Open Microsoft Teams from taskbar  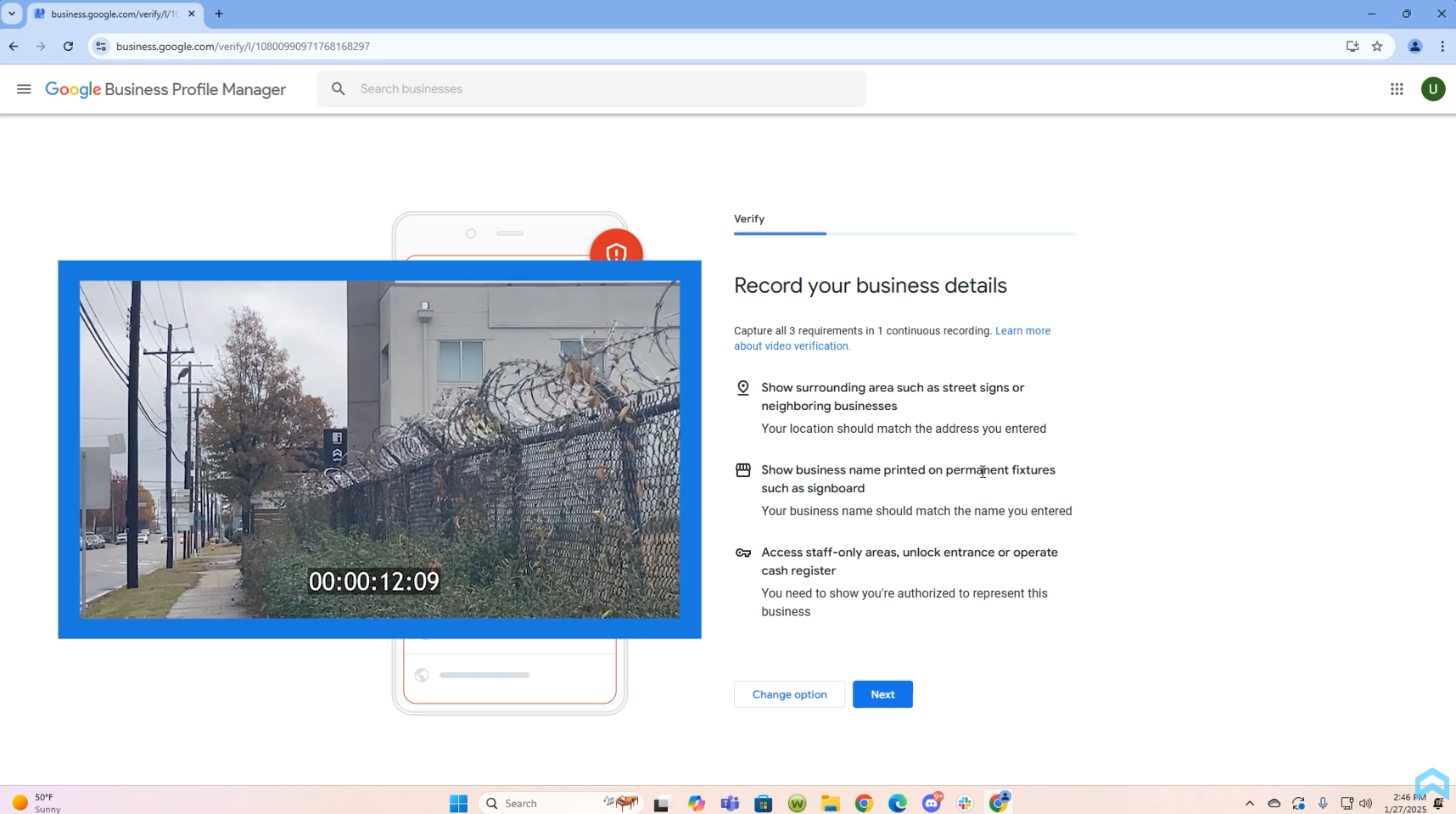coord(730,803)
